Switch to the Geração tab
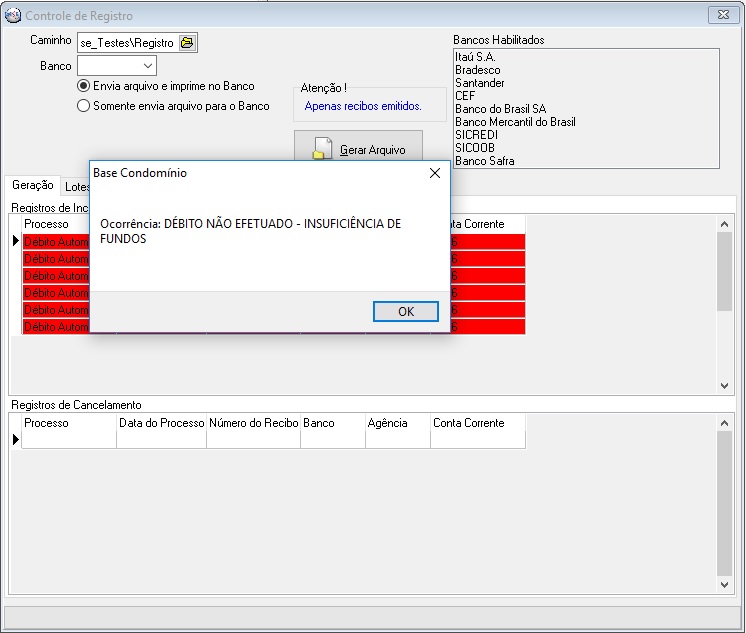 pyautogui.click(x=33, y=185)
